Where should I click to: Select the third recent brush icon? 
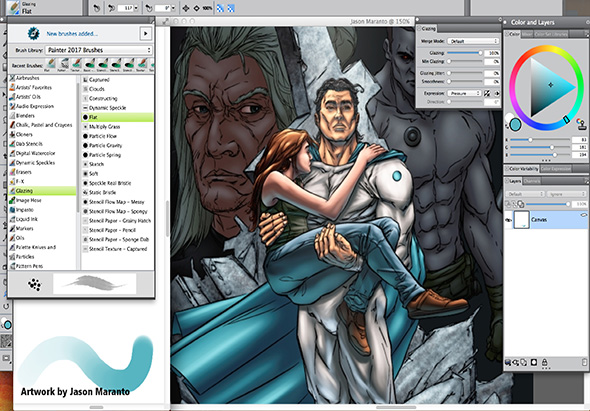pyautogui.click(x=77, y=64)
